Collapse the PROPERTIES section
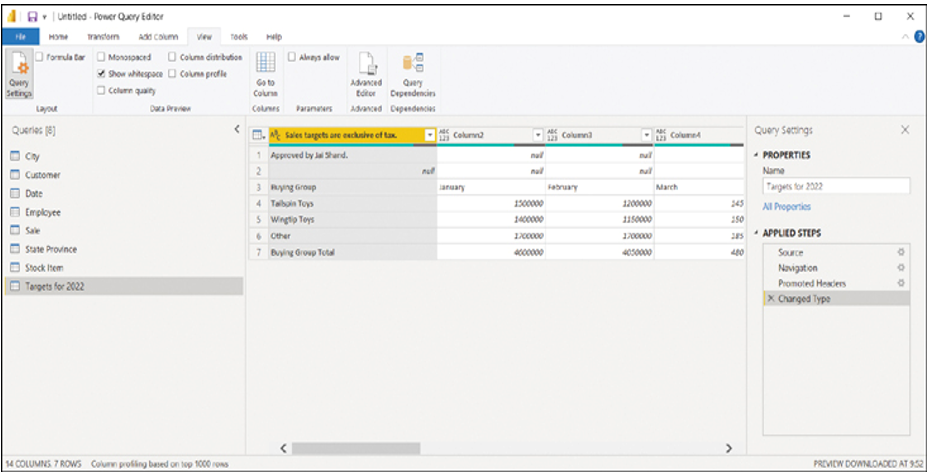Screen dimensions: 931x475 [756, 155]
